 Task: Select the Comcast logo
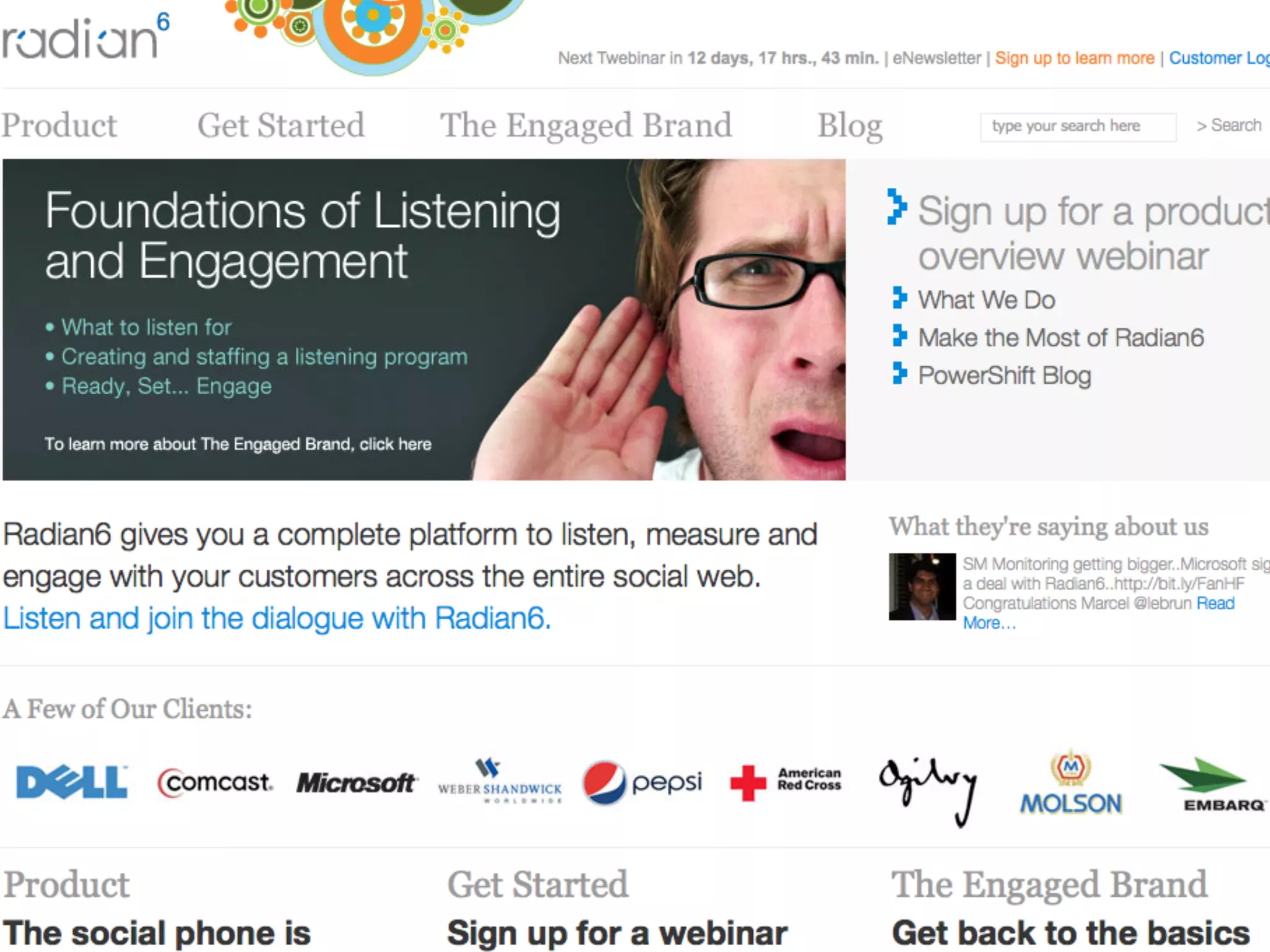point(215,782)
